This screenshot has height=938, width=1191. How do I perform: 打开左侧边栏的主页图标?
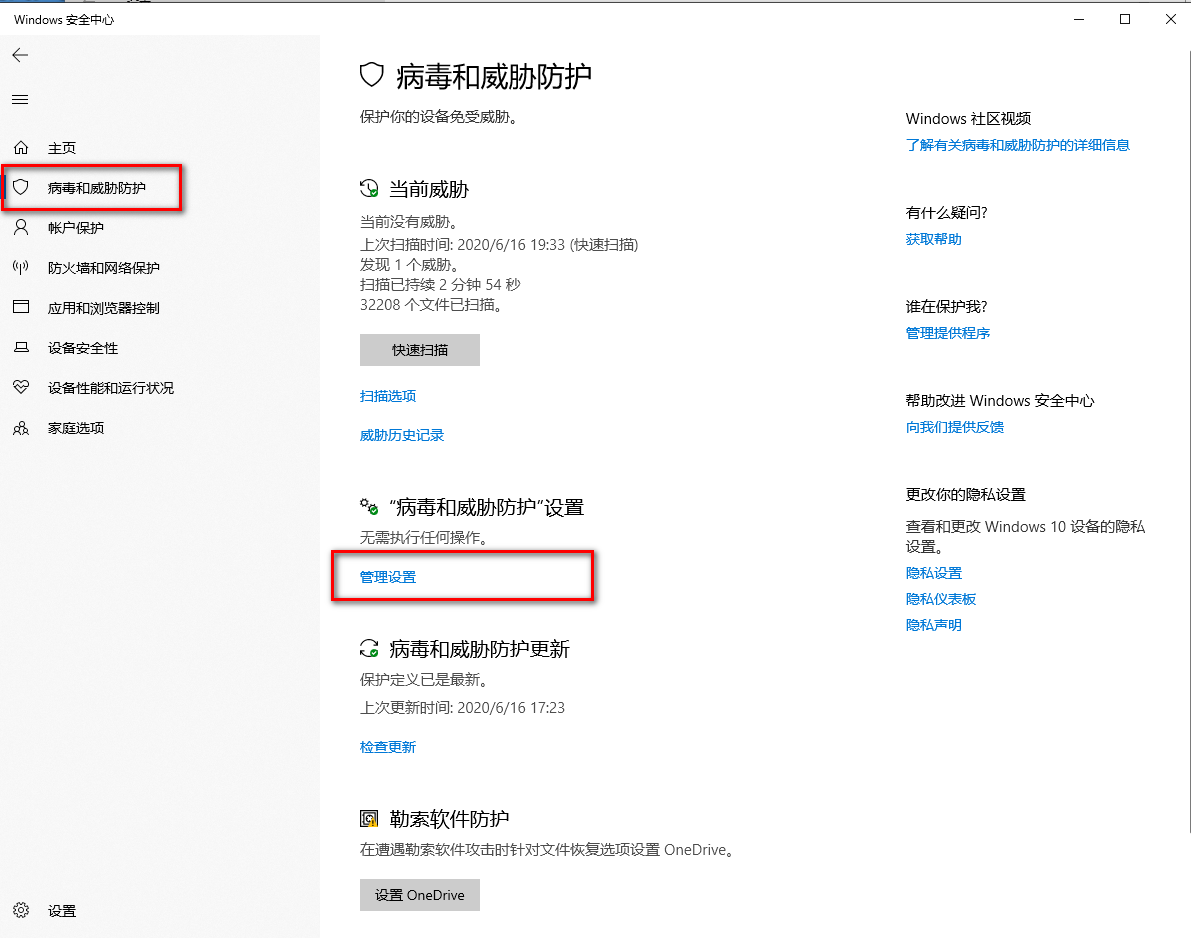click(22, 147)
